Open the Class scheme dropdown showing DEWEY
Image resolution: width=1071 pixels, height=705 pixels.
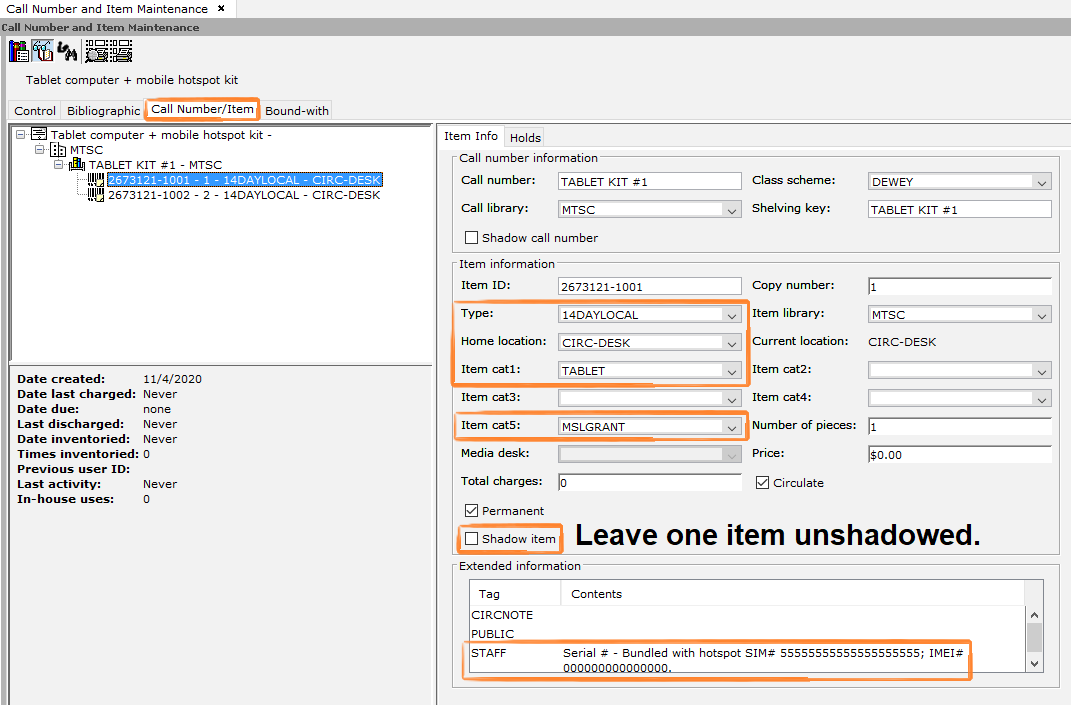pyautogui.click(x=1042, y=181)
